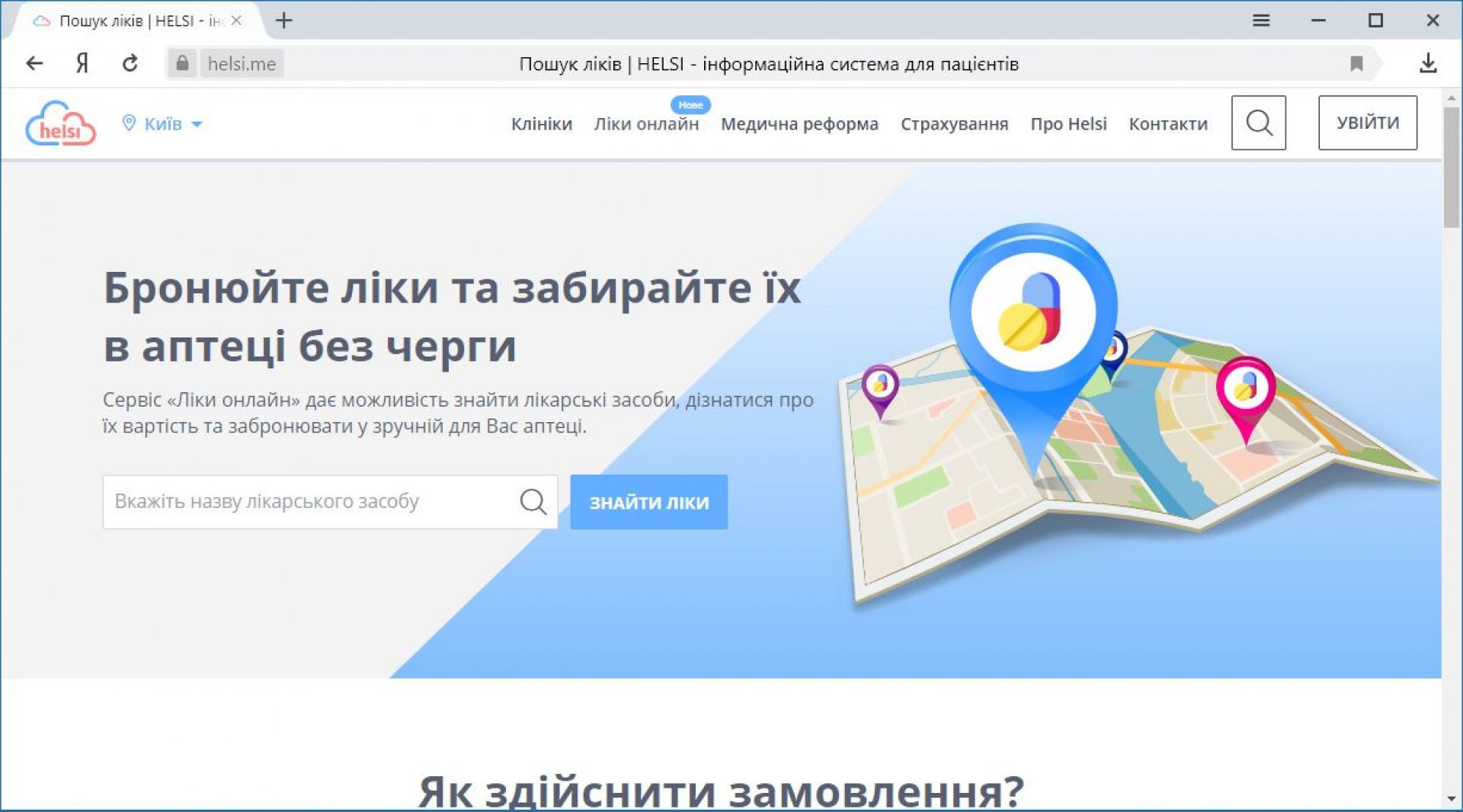The width and height of the screenshot is (1463, 812).
Task: Click the site search magnifier button in header
Action: (x=1259, y=123)
